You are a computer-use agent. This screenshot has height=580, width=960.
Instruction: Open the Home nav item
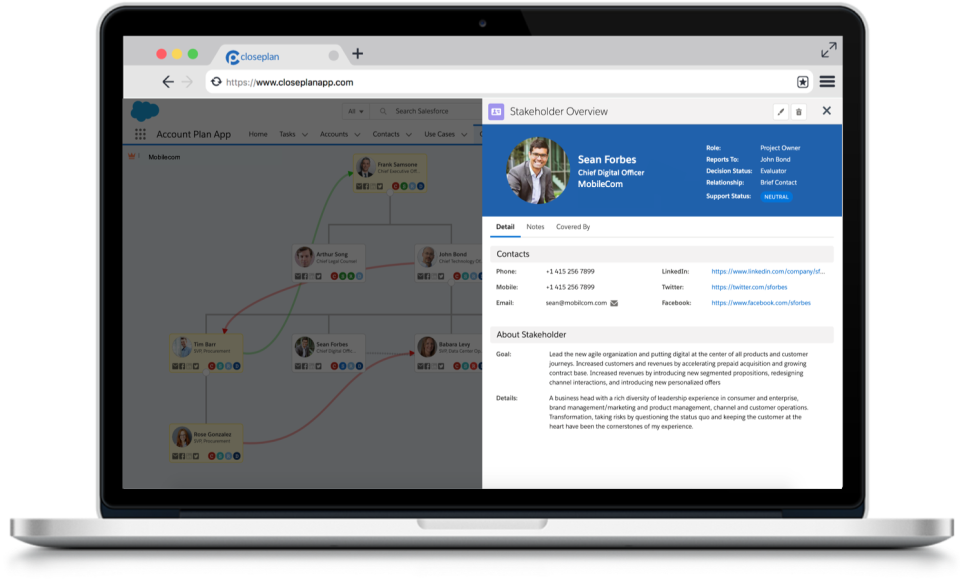tap(258, 134)
